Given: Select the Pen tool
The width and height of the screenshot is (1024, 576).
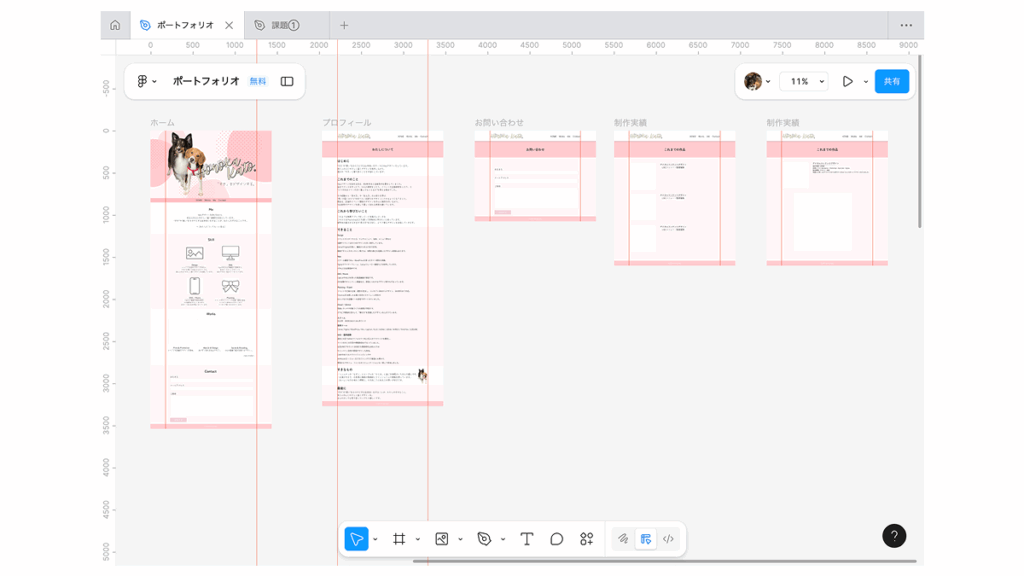Looking at the screenshot, I should pyautogui.click(x=484, y=539).
